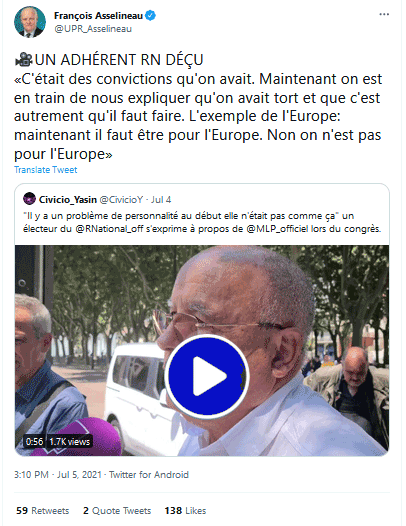Viewport: 406px width, 526px height.
Task: Open the 3:10 PM · Jul 5, 2021 timestamp
Action: [58, 475]
